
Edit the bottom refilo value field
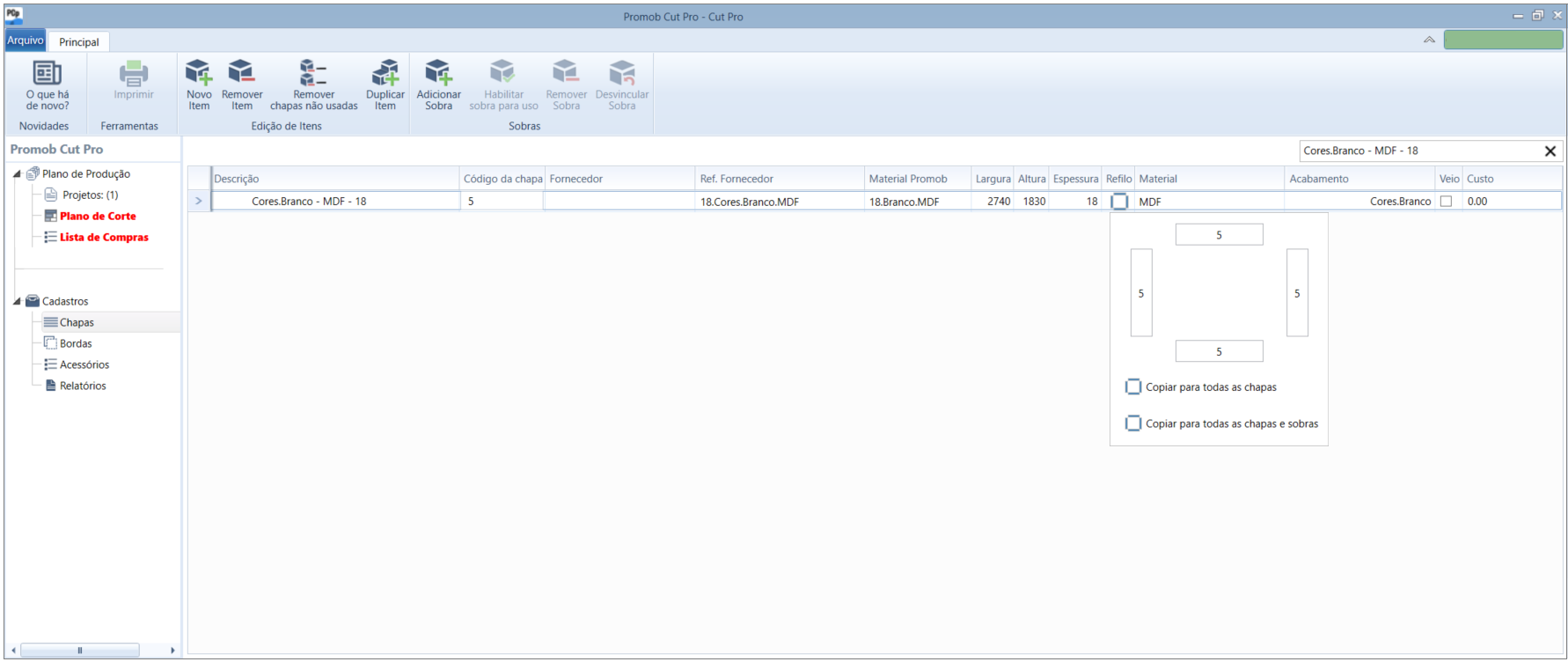(1219, 351)
